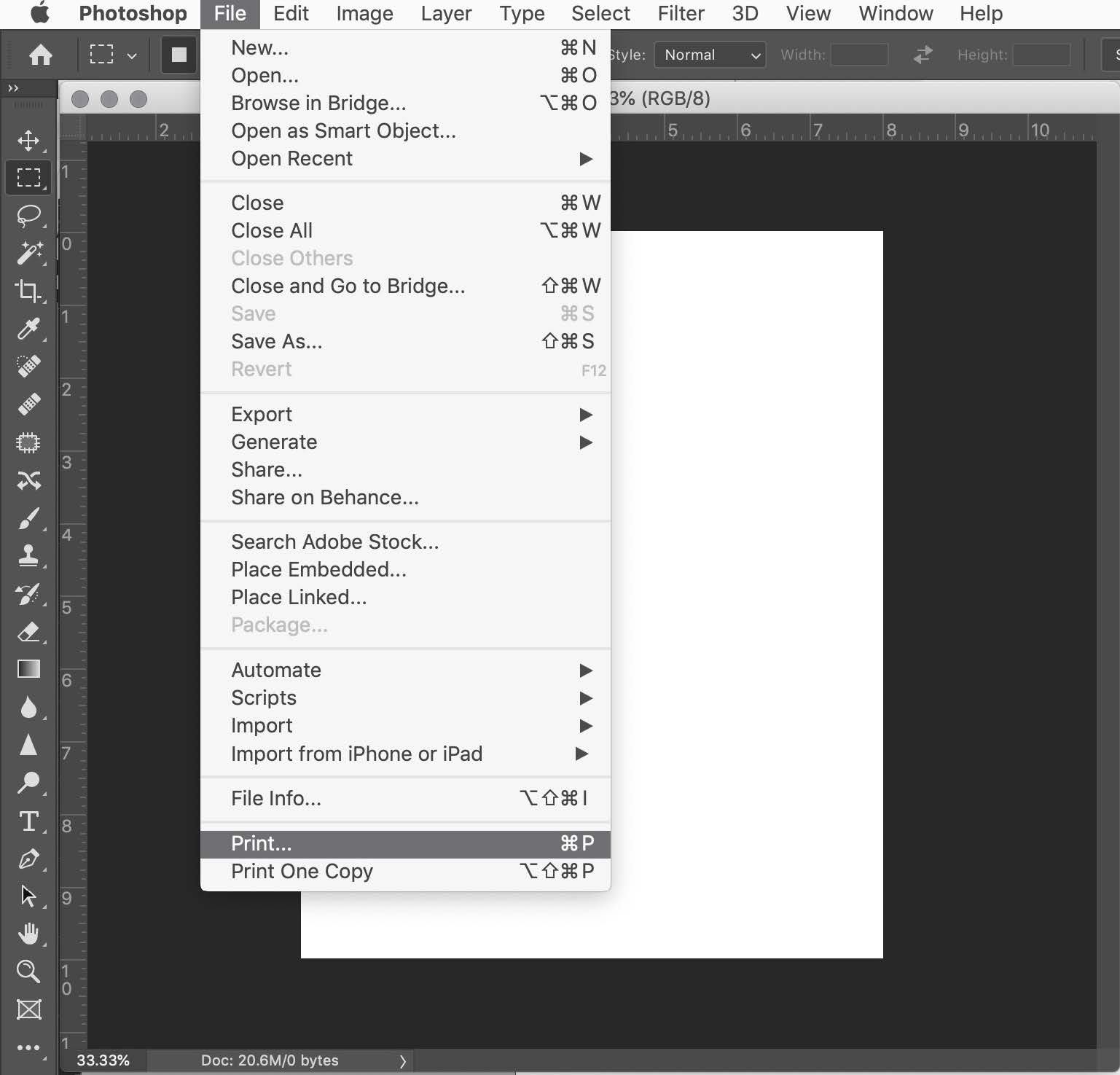This screenshot has height=1075, width=1120.
Task: Choose Print One Copy menu item
Action: [405, 872]
